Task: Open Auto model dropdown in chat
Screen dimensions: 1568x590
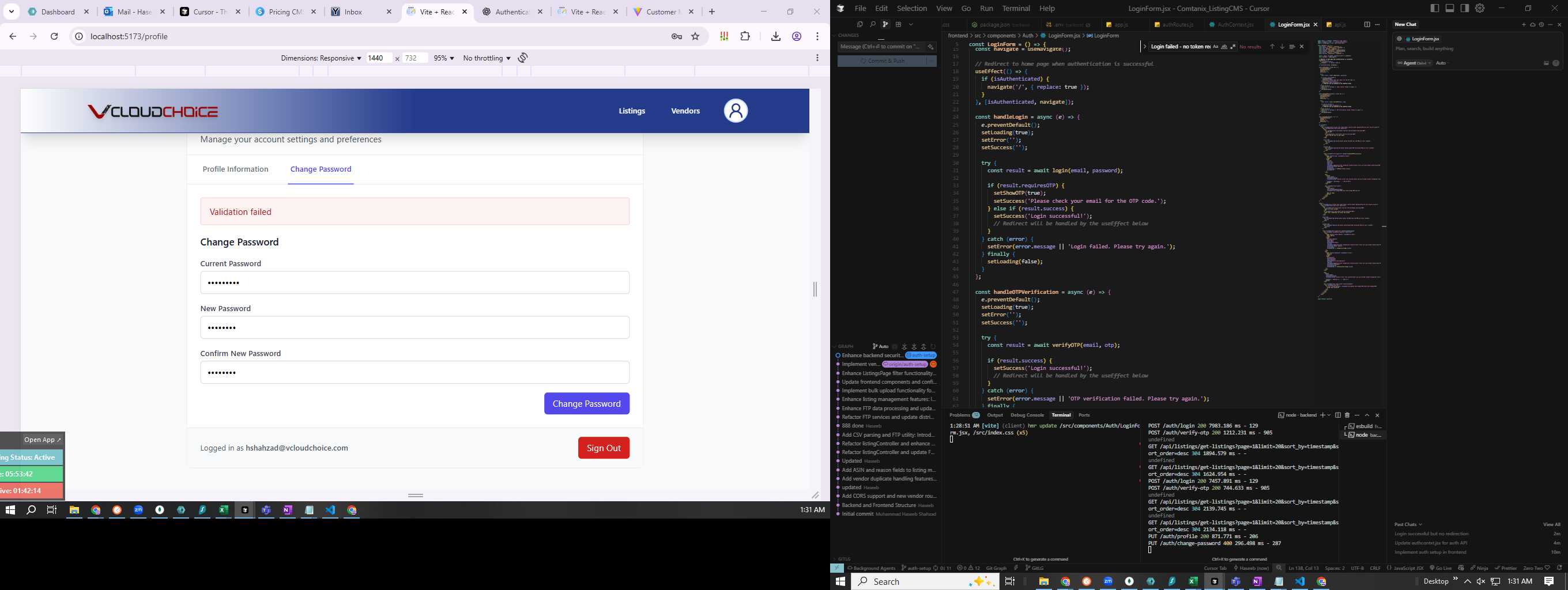Action: (1443, 63)
